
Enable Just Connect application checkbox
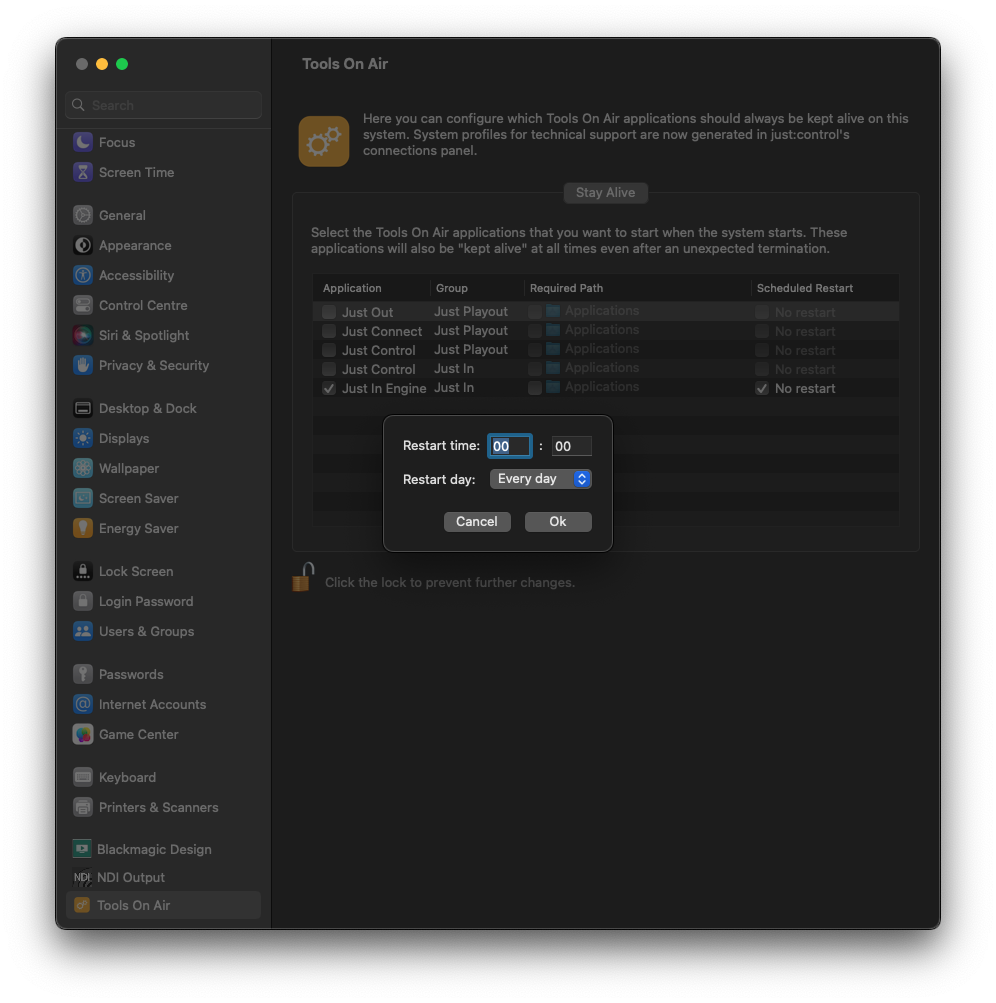coord(329,331)
